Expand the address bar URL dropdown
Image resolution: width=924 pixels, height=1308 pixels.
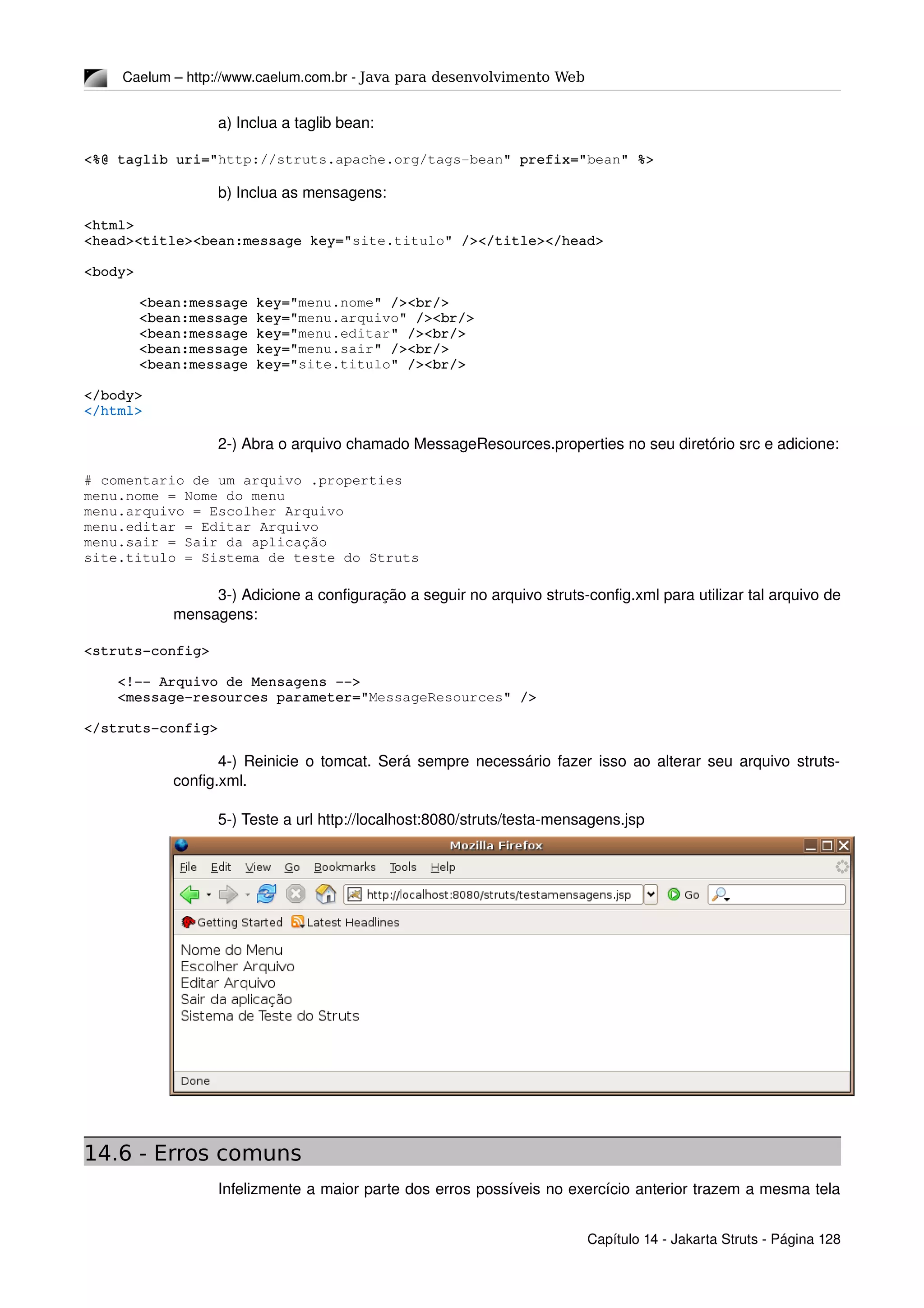tap(651, 895)
